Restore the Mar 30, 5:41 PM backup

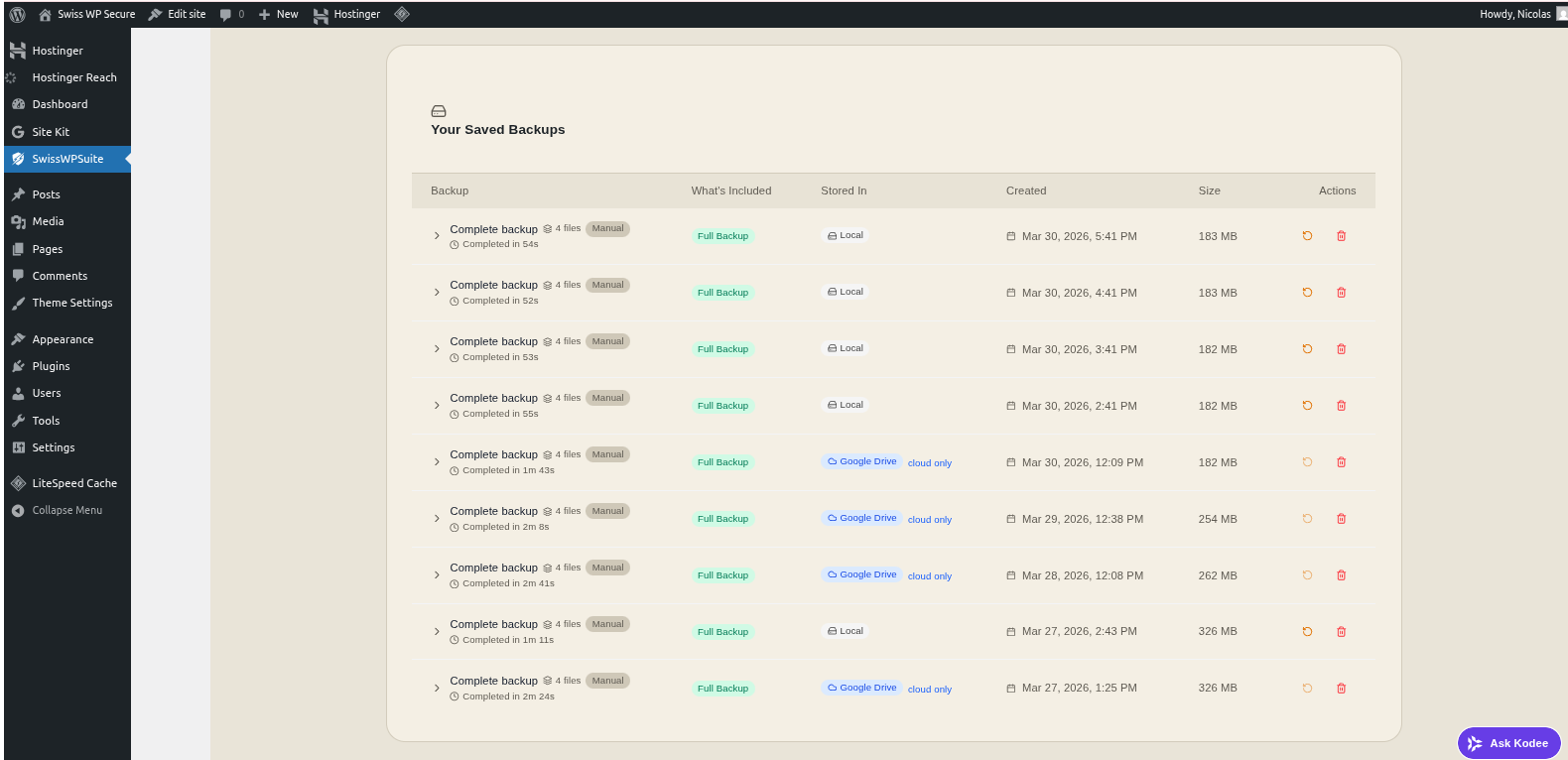(x=1307, y=236)
